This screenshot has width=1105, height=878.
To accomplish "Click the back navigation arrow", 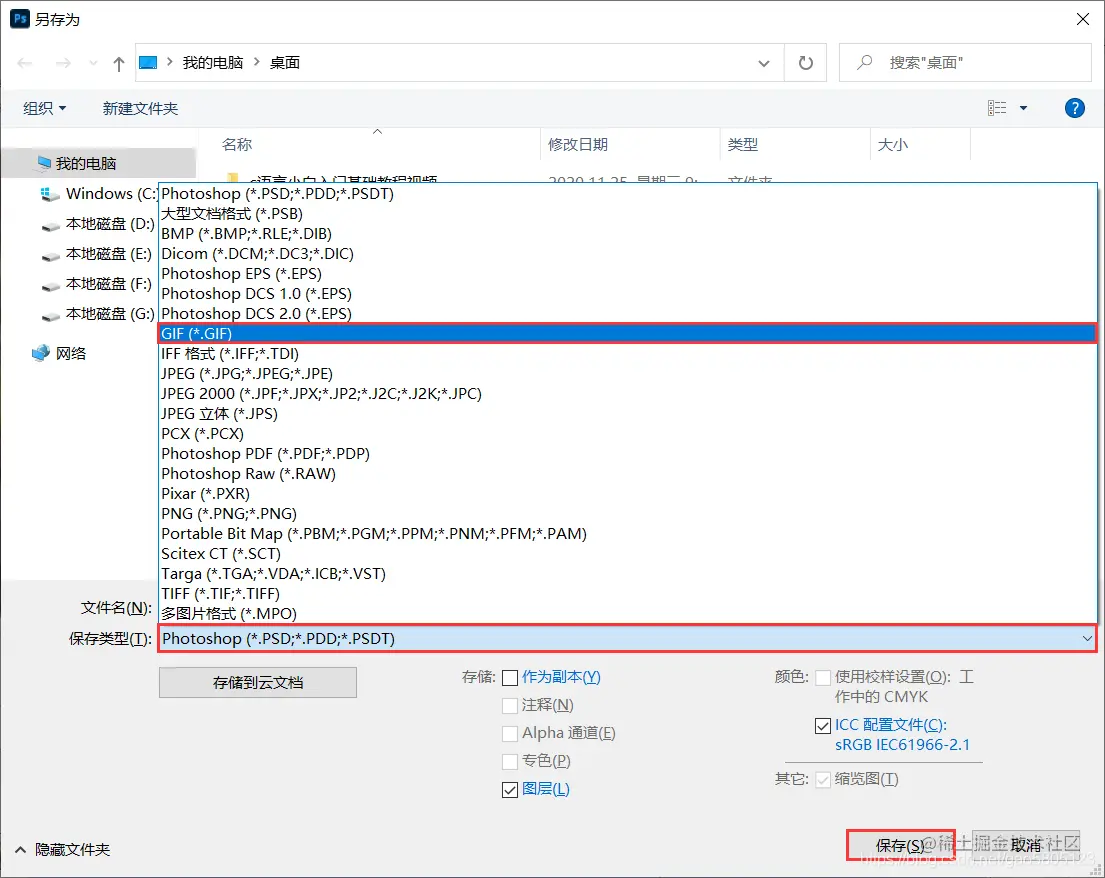I will [24, 62].
